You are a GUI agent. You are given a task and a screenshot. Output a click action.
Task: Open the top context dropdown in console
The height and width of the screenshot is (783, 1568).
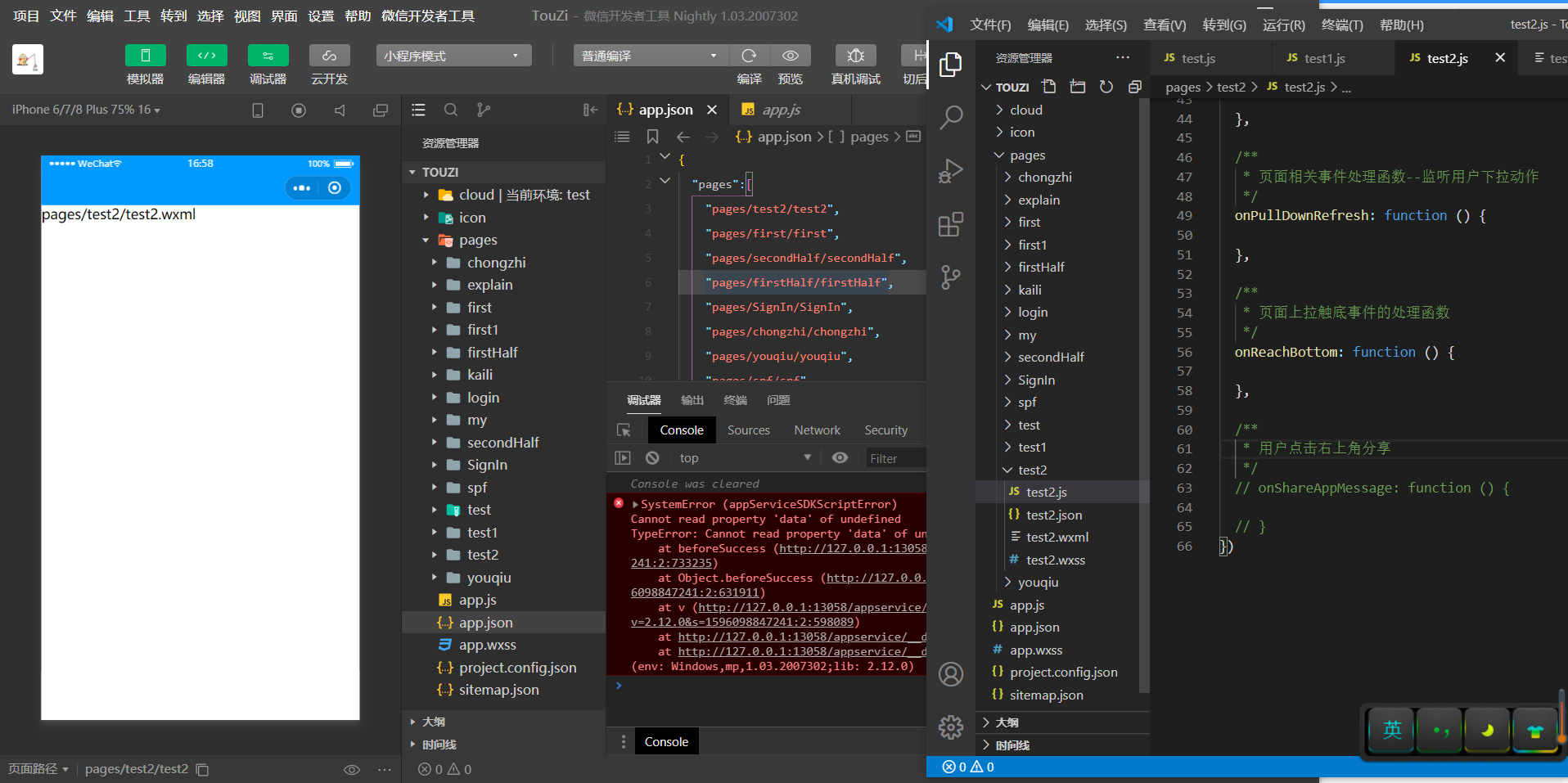746,458
